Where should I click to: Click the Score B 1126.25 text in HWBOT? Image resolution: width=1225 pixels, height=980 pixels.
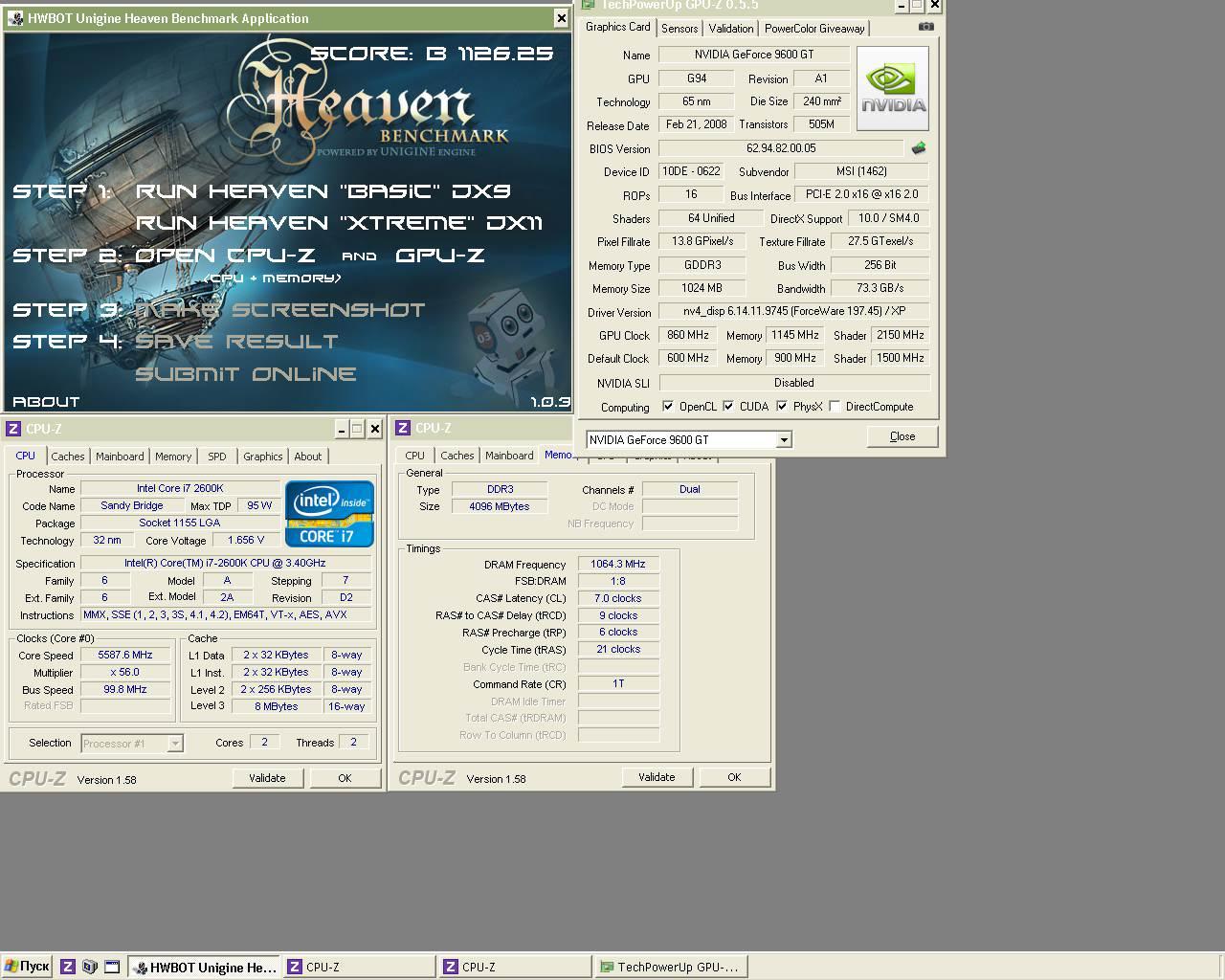tap(433, 54)
